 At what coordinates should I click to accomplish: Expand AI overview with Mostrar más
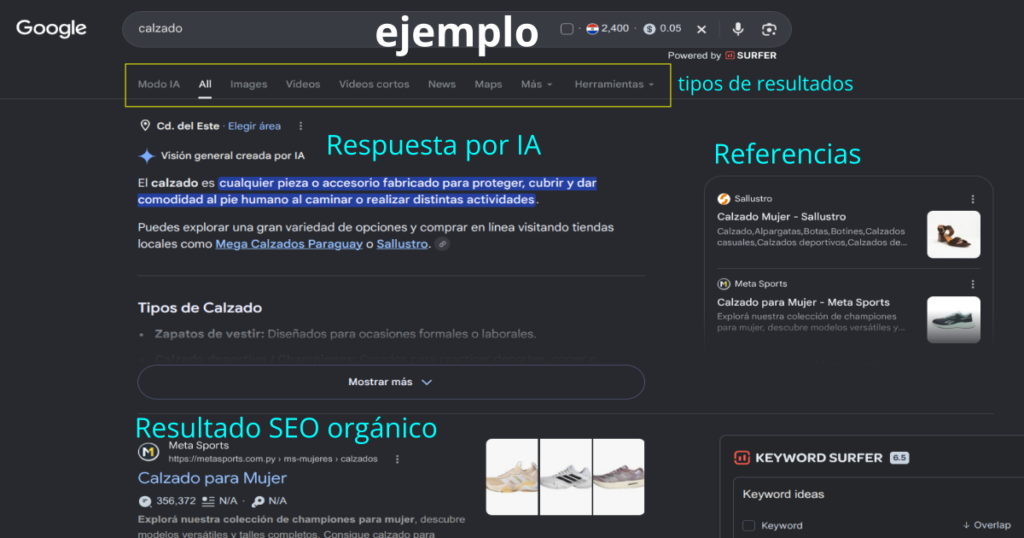(x=391, y=382)
